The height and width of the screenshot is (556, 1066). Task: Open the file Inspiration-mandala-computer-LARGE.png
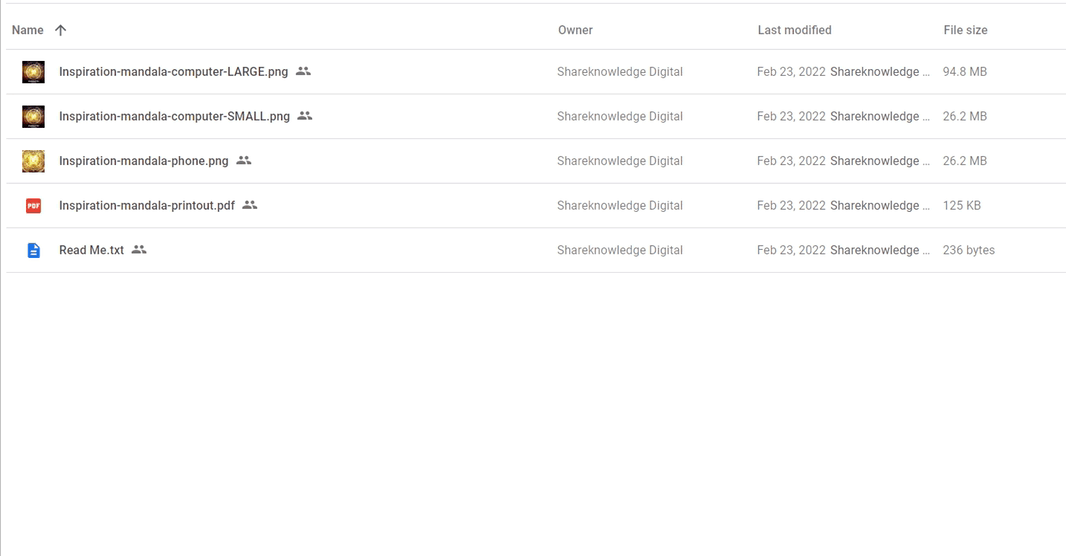pyautogui.click(x=173, y=71)
